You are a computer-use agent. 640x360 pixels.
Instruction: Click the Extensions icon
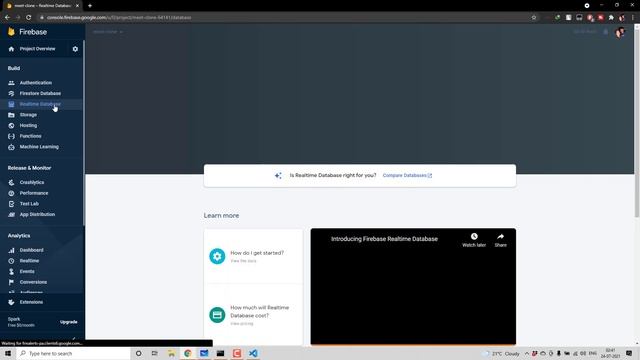point(11,302)
